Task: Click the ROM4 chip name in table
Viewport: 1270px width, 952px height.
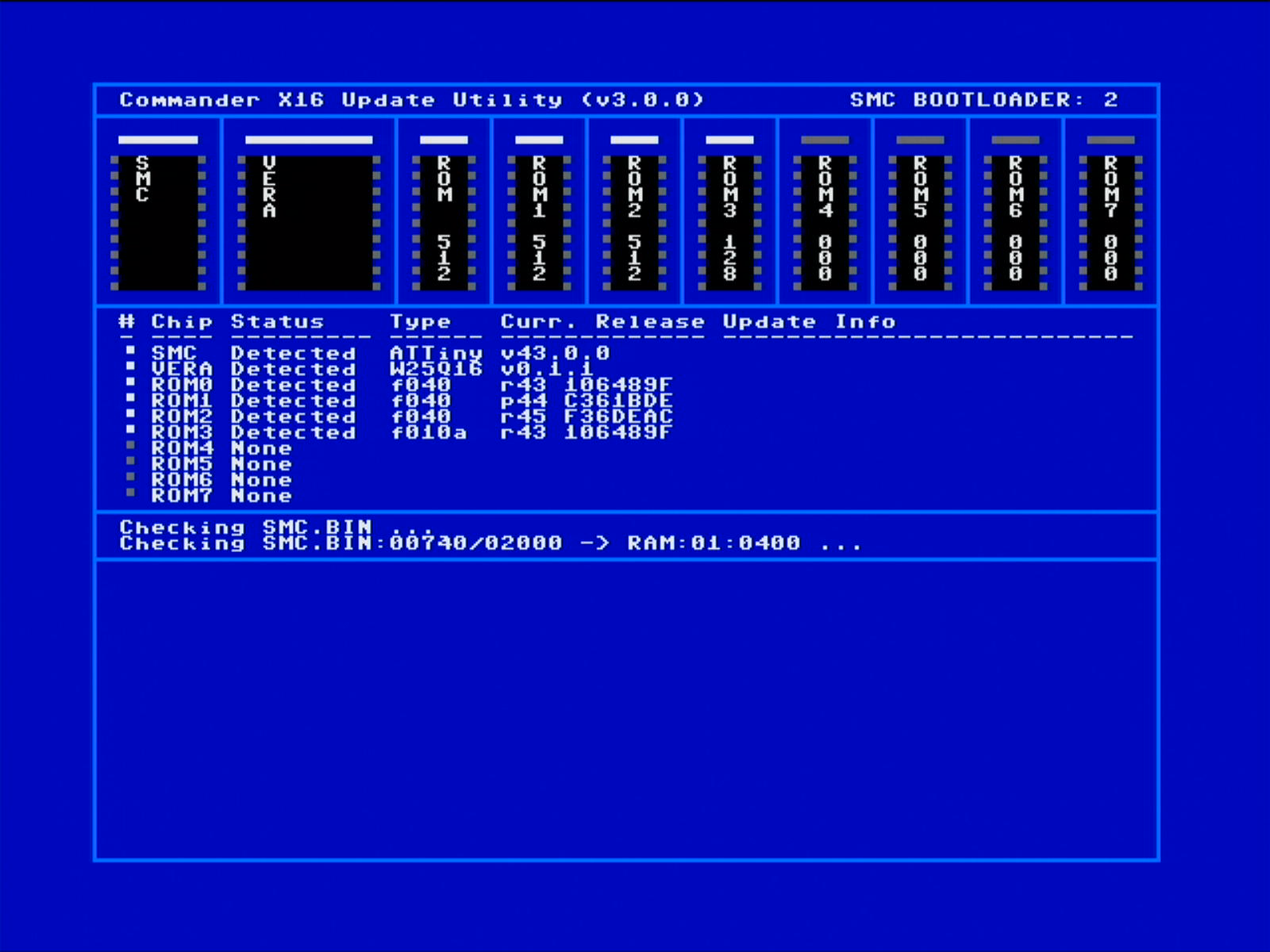Action: [x=182, y=448]
